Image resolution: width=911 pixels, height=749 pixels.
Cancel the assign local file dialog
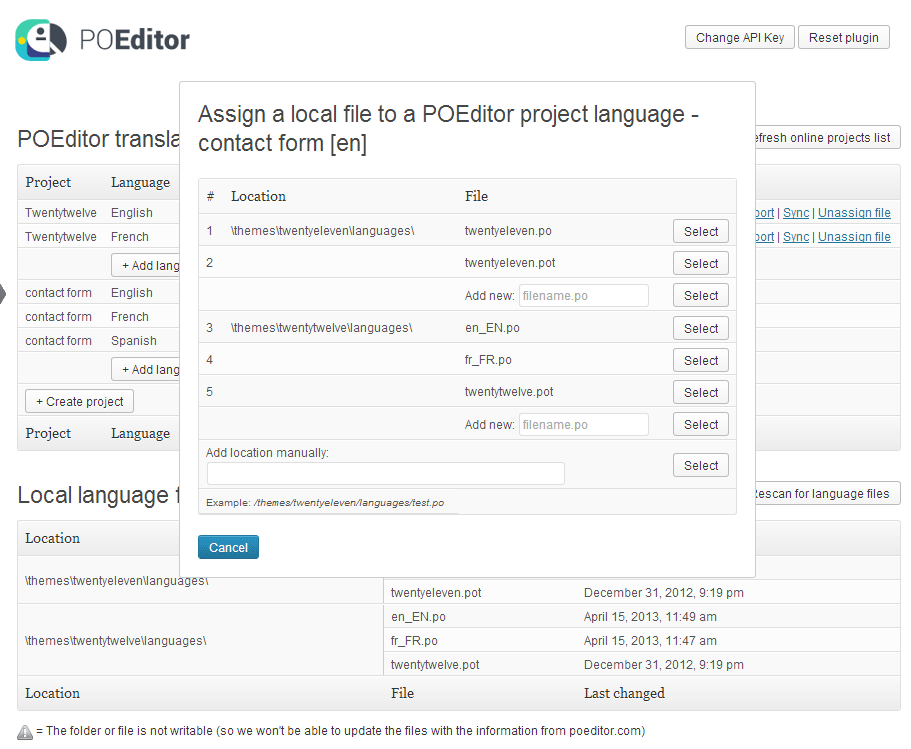228,547
